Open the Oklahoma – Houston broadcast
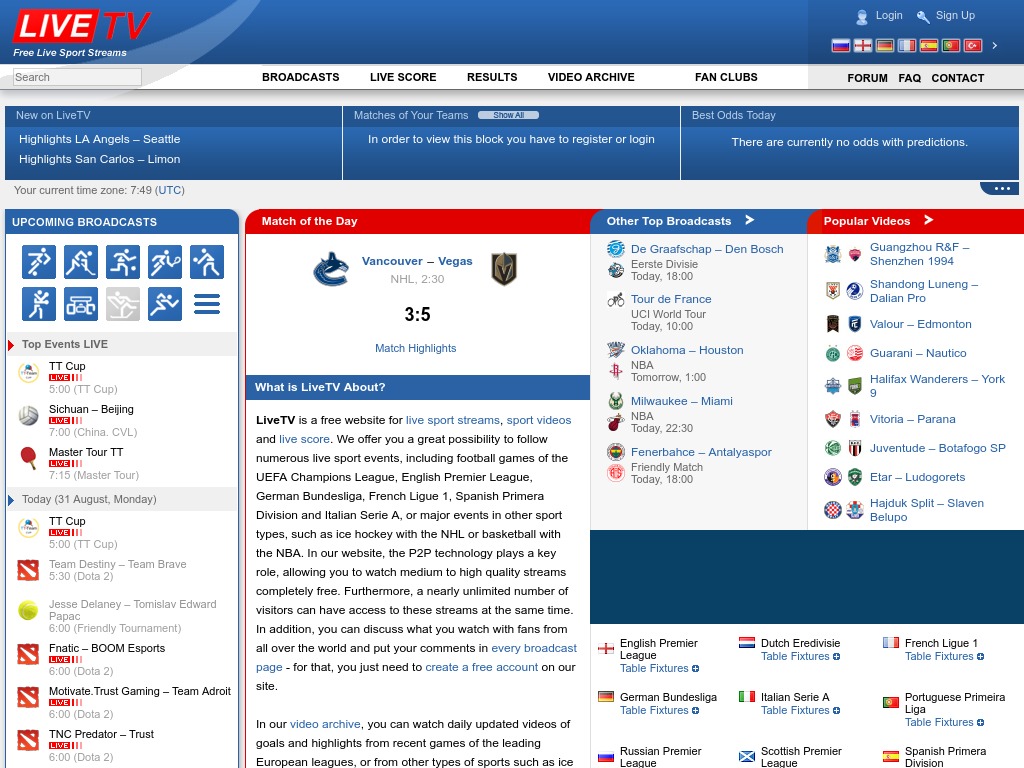Image resolution: width=1024 pixels, height=768 pixels. pyautogui.click(x=686, y=350)
